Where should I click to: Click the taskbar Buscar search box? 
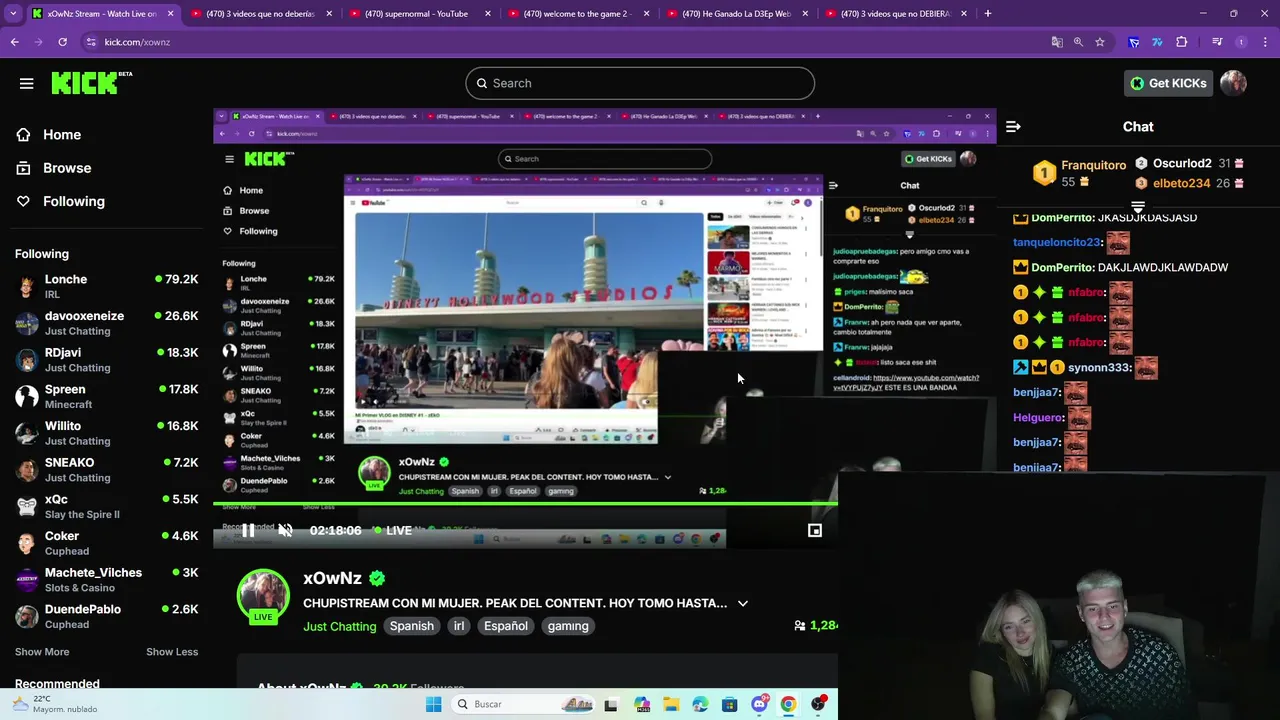(x=522, y=704)
